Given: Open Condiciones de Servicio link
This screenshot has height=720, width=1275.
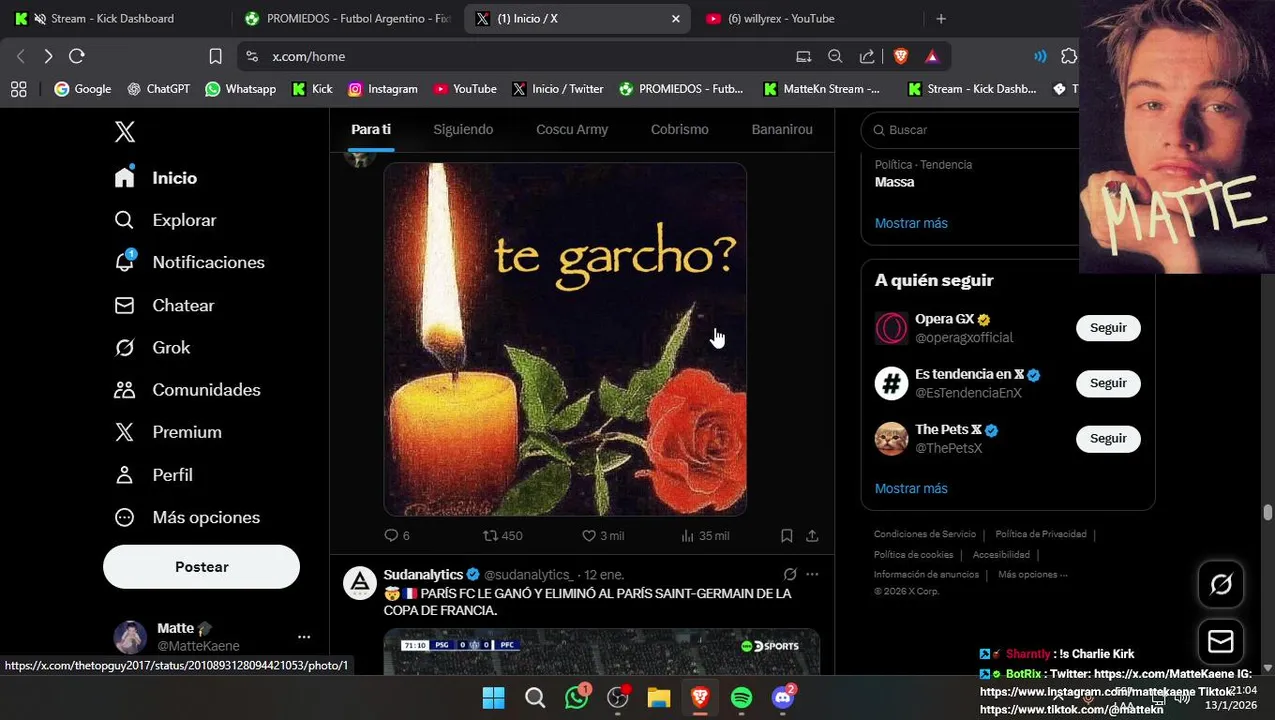Looking at the screenshot, I should [x=925, y=534].
